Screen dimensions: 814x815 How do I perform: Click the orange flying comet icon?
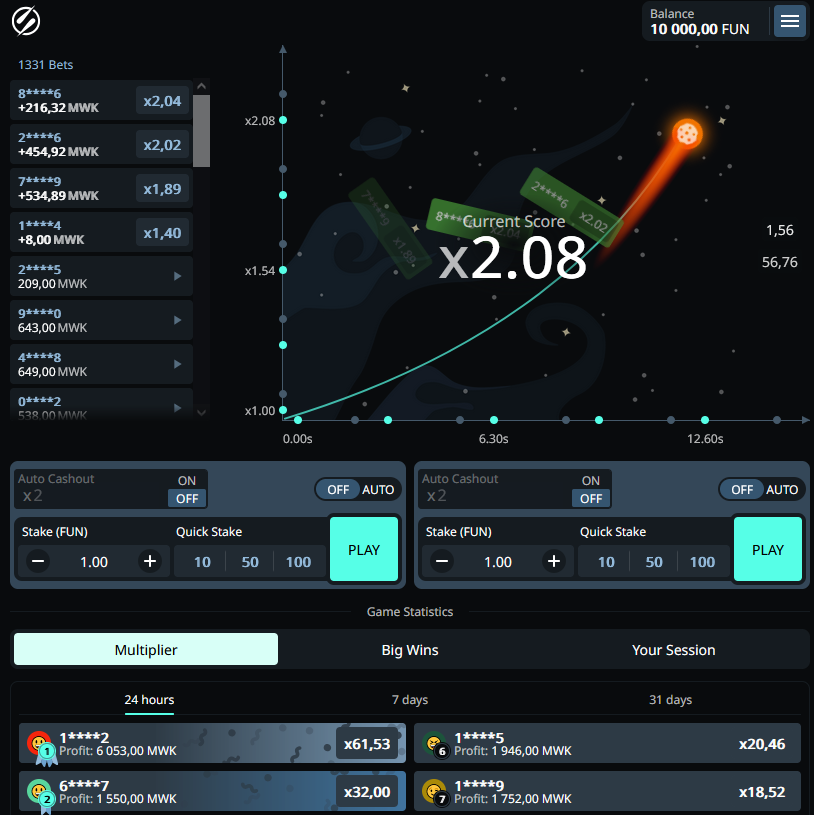click(687, 132)
